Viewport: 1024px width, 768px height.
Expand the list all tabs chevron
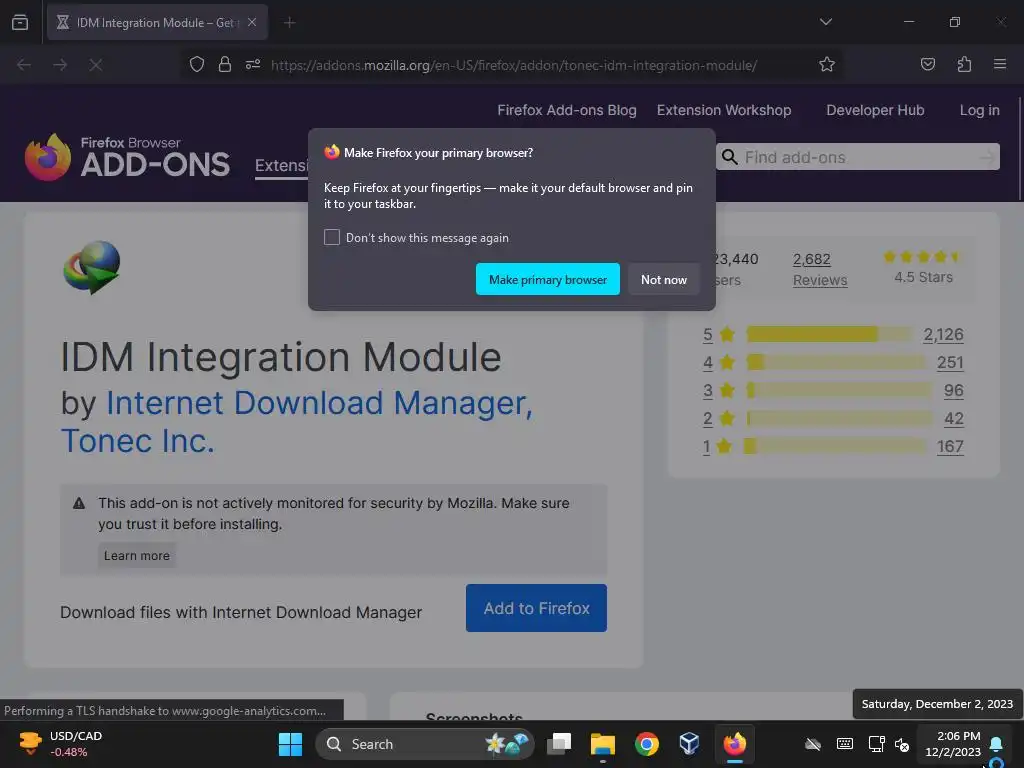pos(825,22)
